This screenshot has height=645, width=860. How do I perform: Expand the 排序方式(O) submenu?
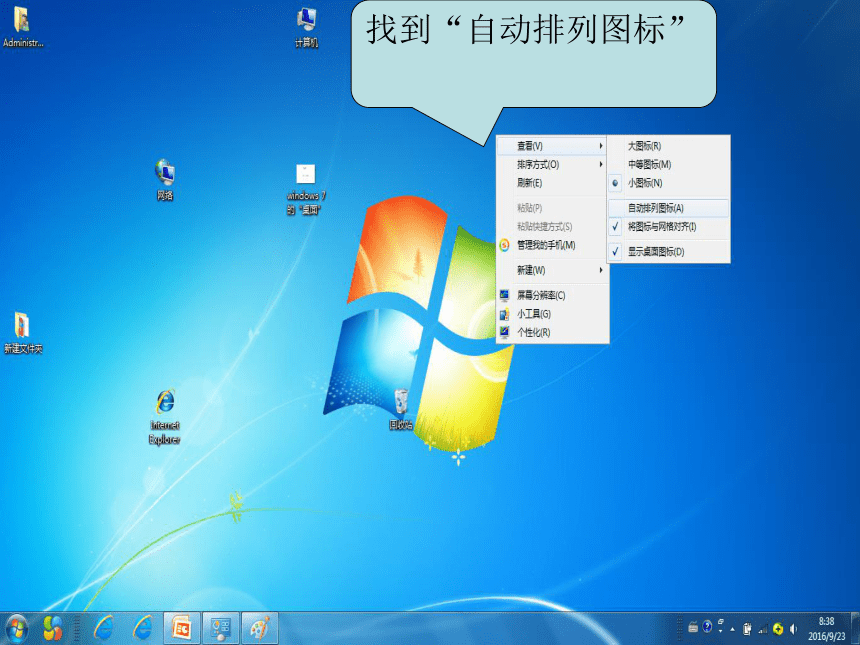click(552, 165)
